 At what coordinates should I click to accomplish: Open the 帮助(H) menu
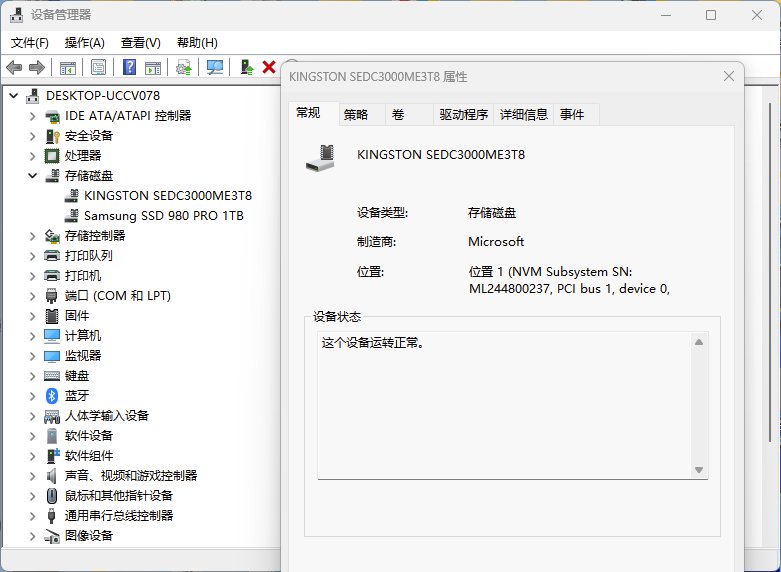pos(197,43)
